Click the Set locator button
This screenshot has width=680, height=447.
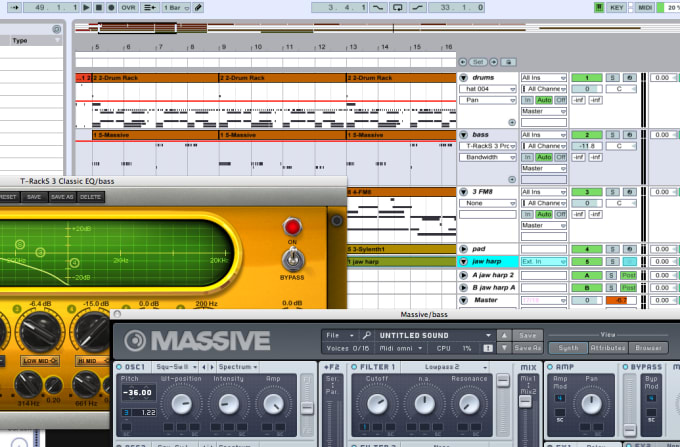point(478,62)
